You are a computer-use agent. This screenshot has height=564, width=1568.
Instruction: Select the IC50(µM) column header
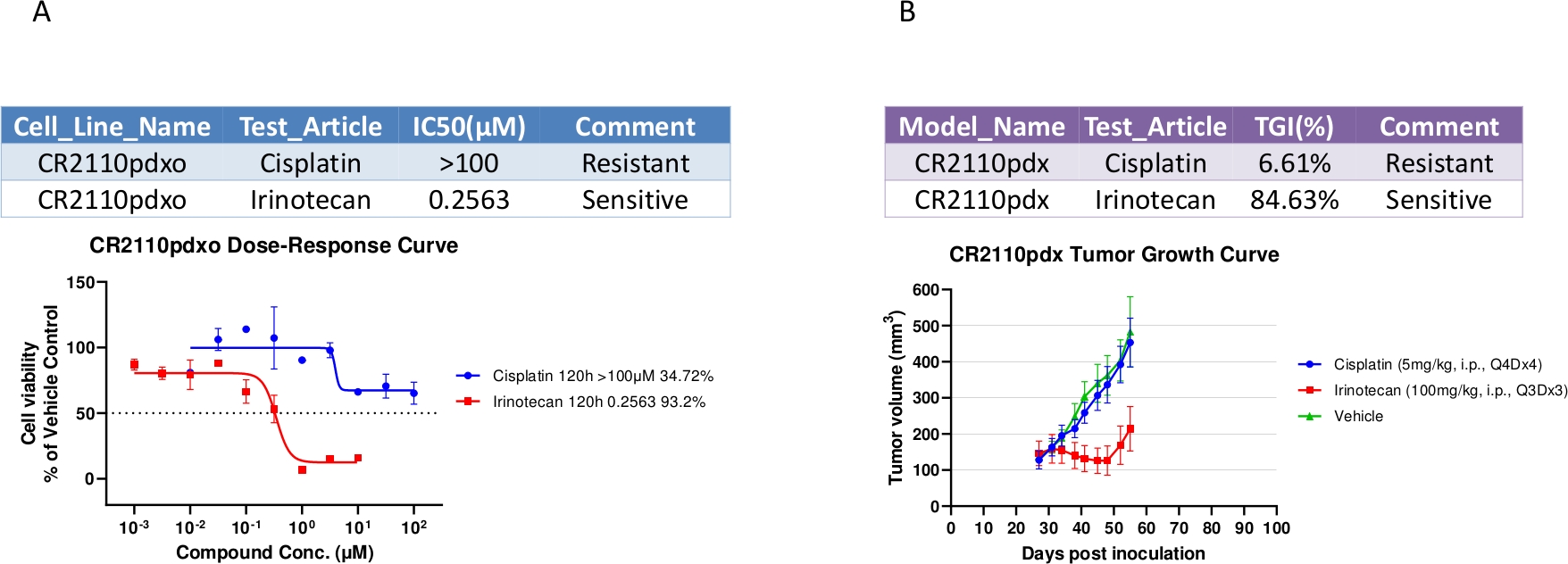469,127
